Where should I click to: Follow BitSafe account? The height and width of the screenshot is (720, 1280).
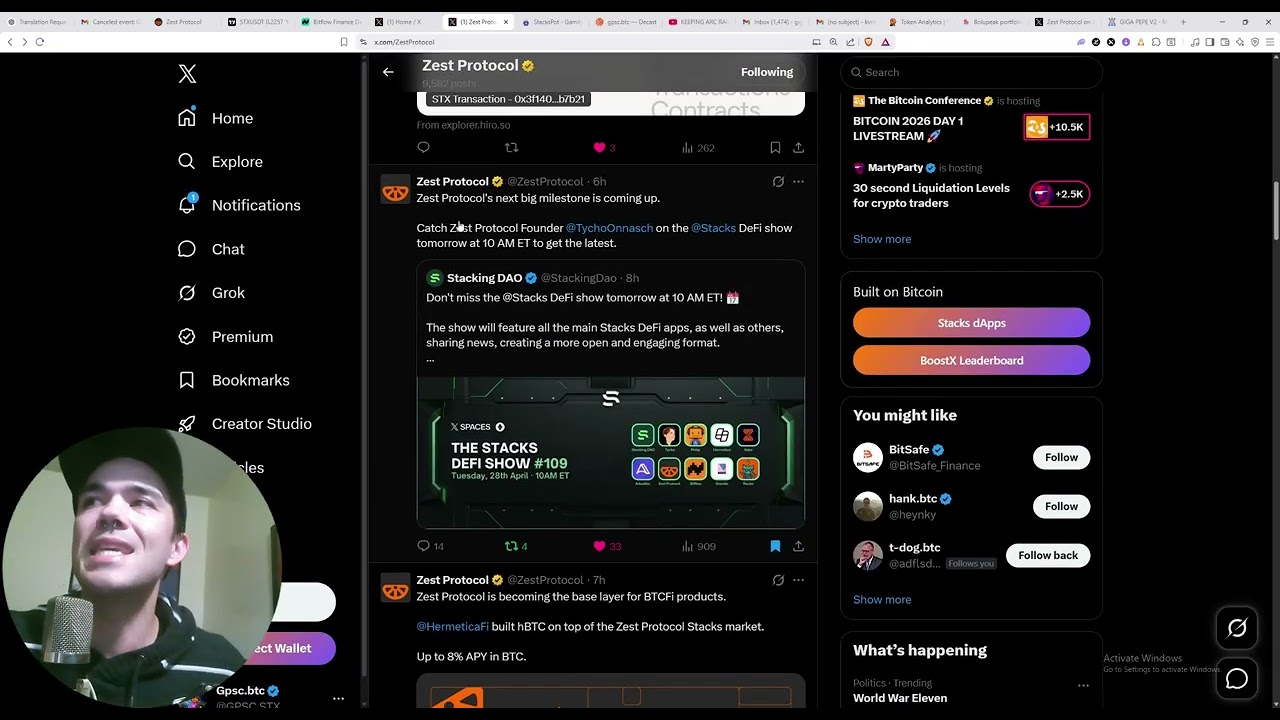(x=1061, y=457)
